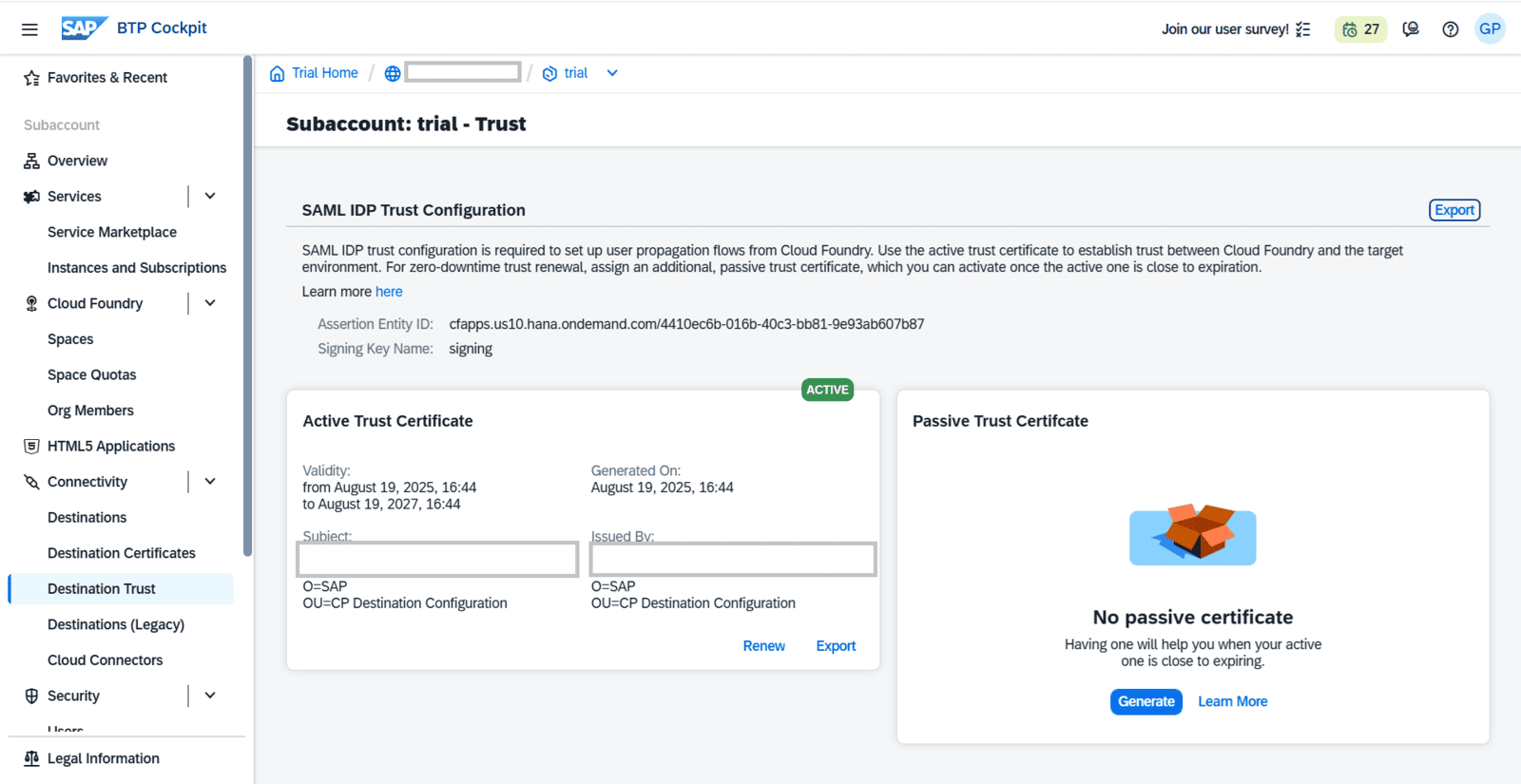Click the SAP logo
This screenshot has height=784, width=1521.
[84, 29]
